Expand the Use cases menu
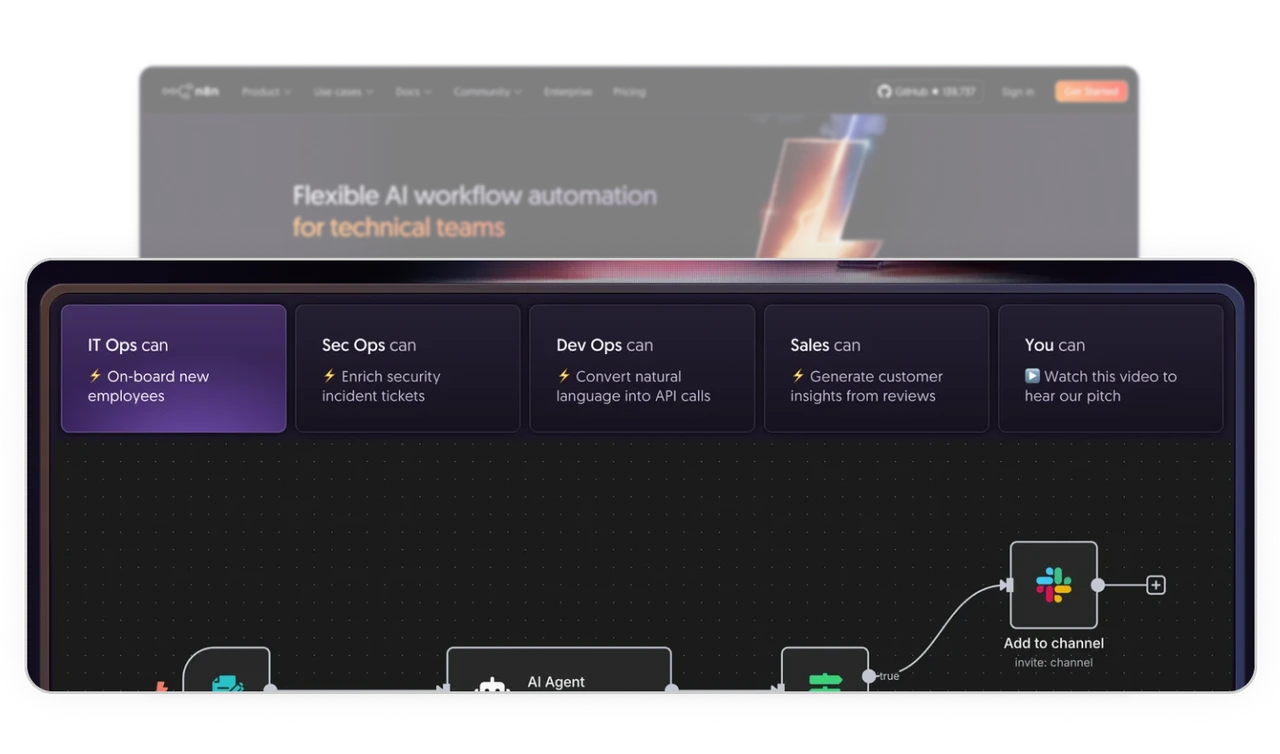Screen dimensions: 1280x754 point(343,92)
